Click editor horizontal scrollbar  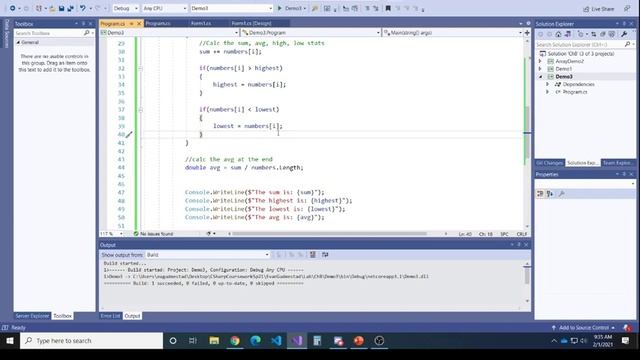(329, 234)
